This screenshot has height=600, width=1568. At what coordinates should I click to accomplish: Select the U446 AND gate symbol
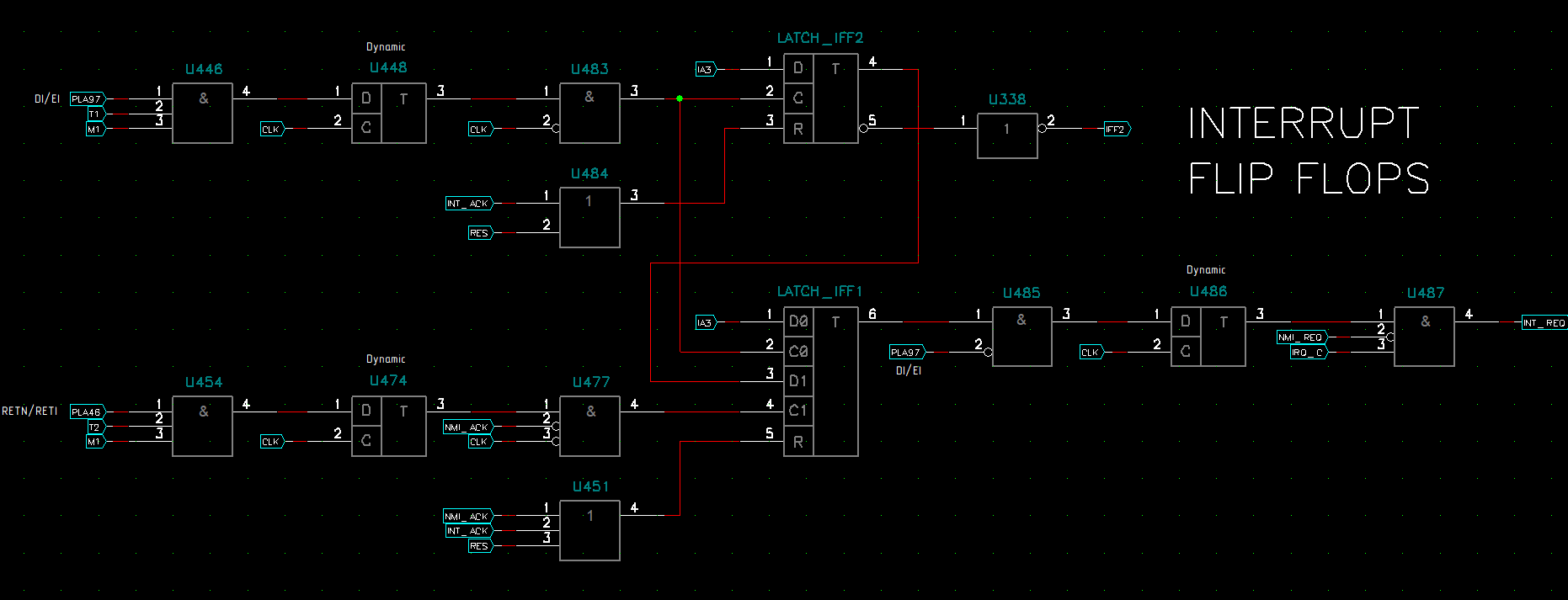(202, 114)
